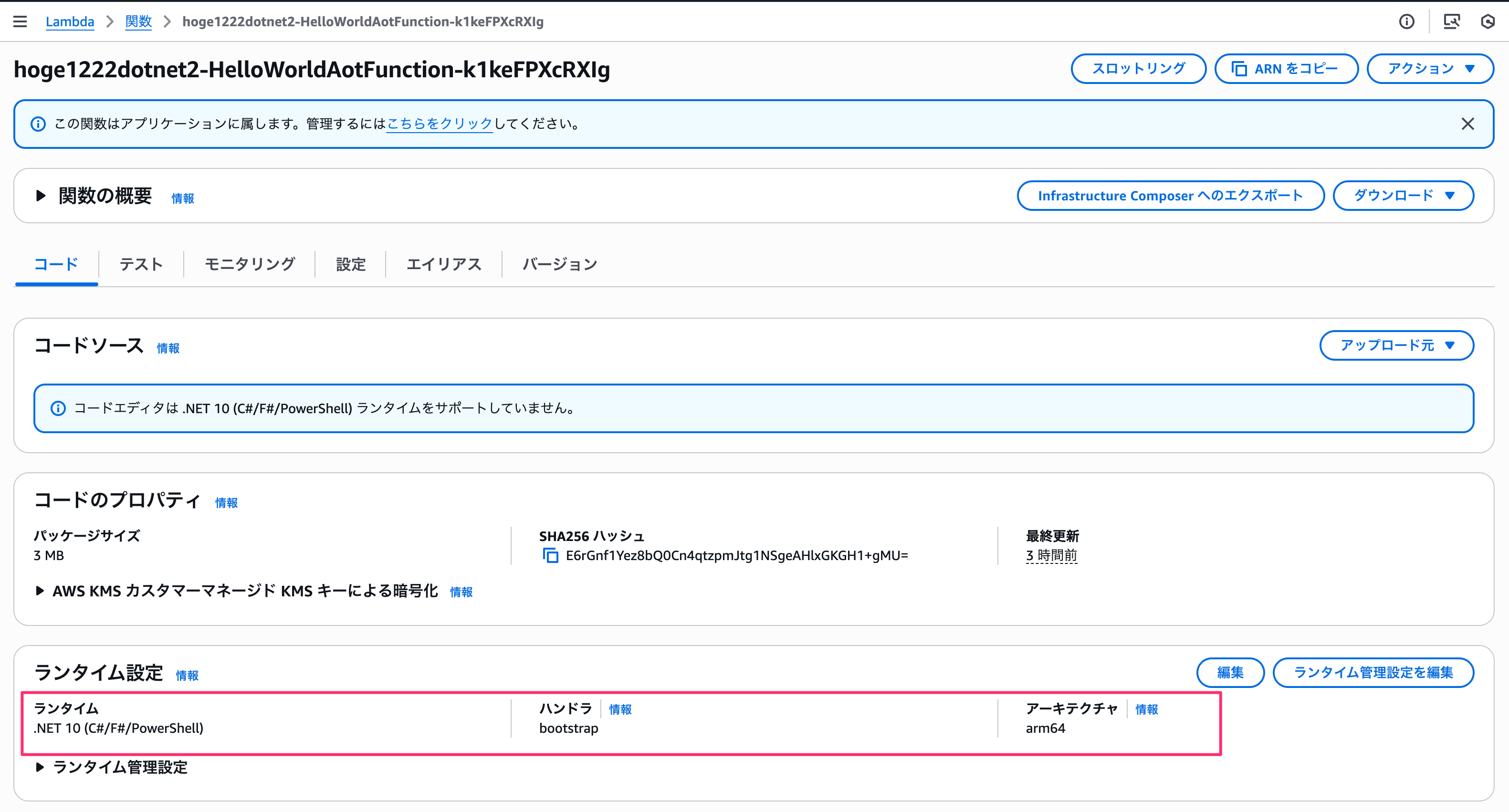Screen dimensions: 1509x812
Task: Click 編集 button in runtime settings
Action: [1229, 673]
